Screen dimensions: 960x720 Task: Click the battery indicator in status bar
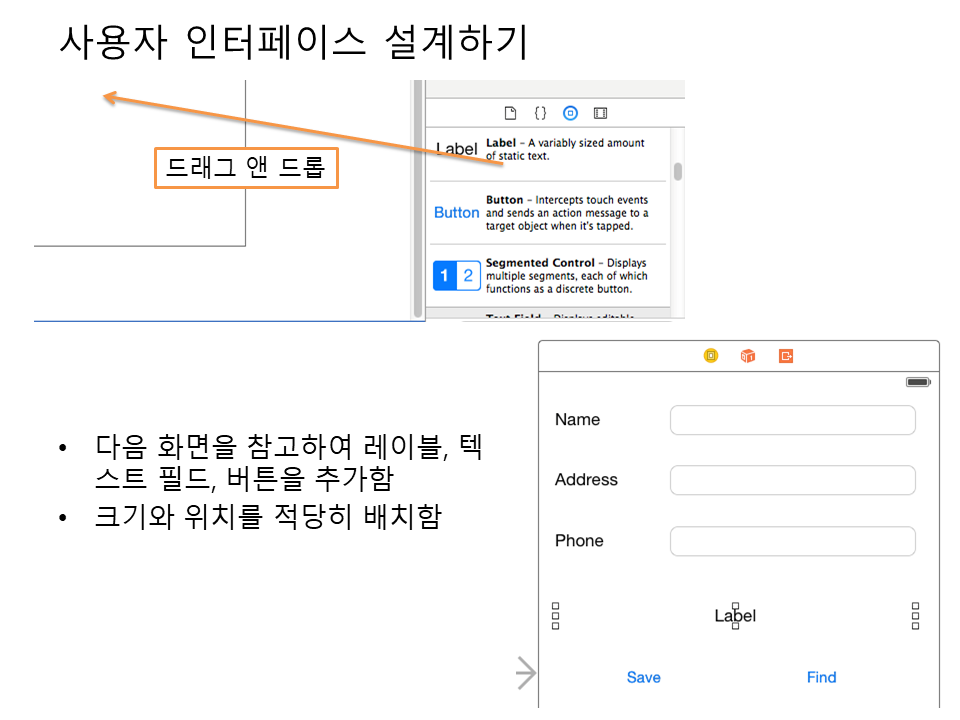pyautogui.click(x=917, y=382)
